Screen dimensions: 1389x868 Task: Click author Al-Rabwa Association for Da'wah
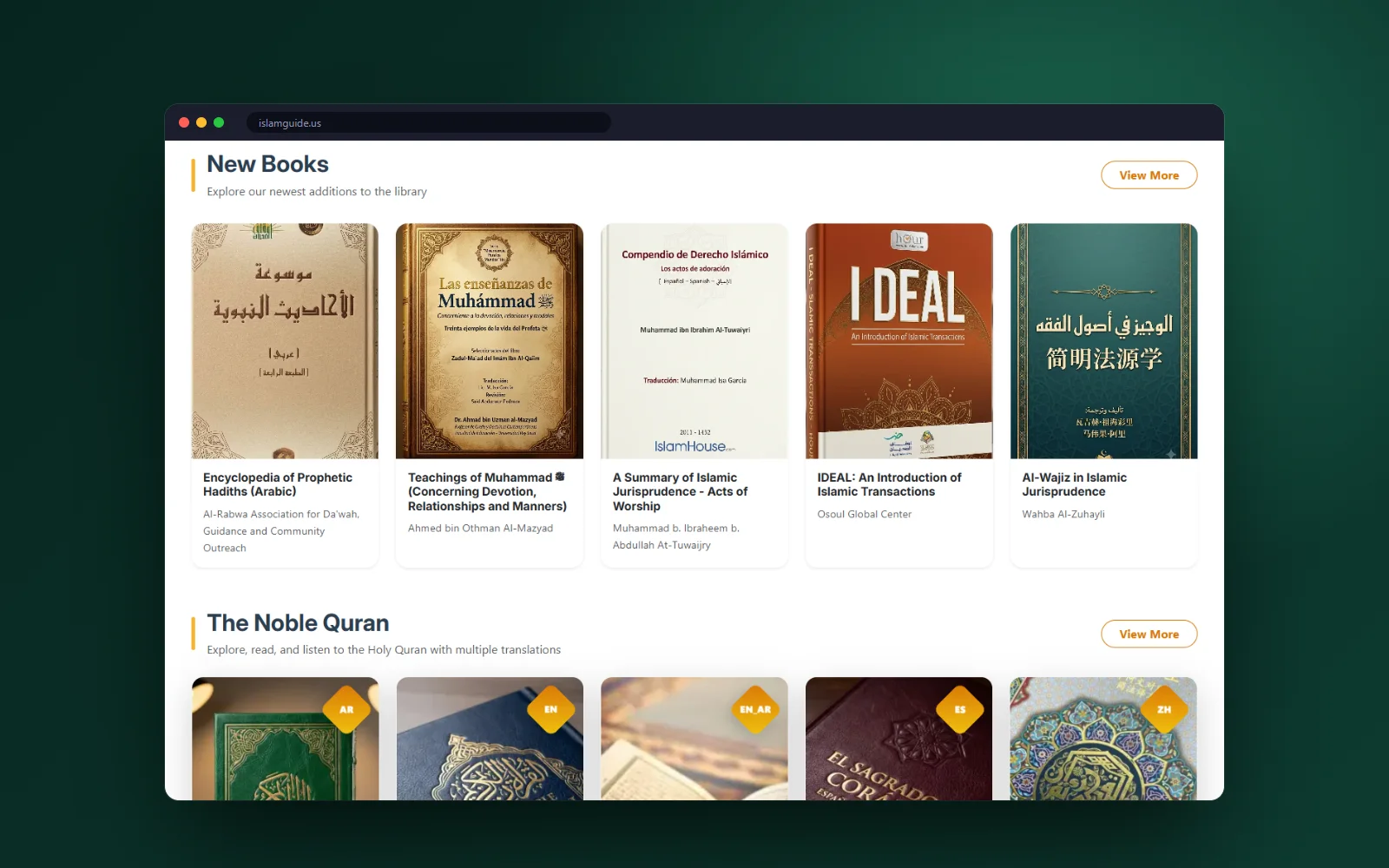[x=281, y=530]
